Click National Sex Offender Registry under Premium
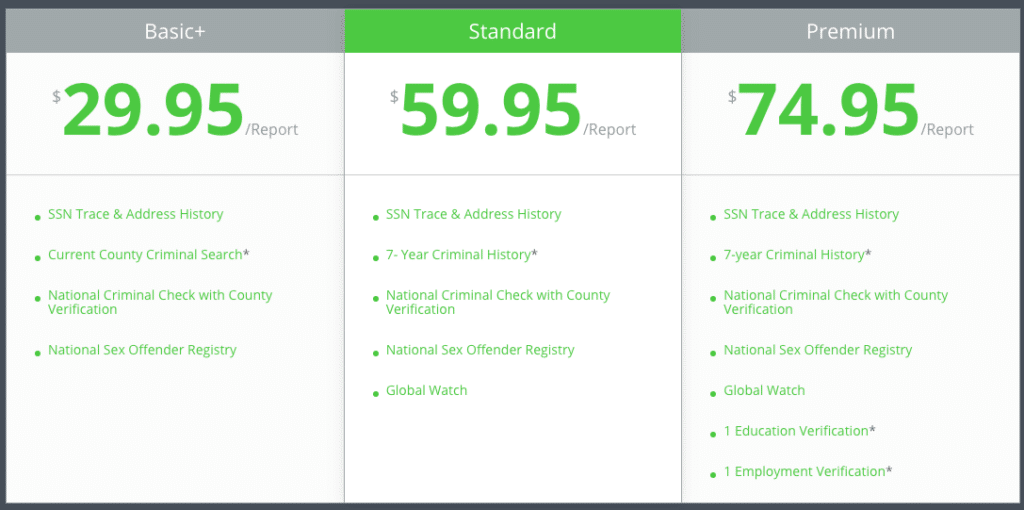Image resolution: width=1024 pixels, height=510 pixels. 818,350
